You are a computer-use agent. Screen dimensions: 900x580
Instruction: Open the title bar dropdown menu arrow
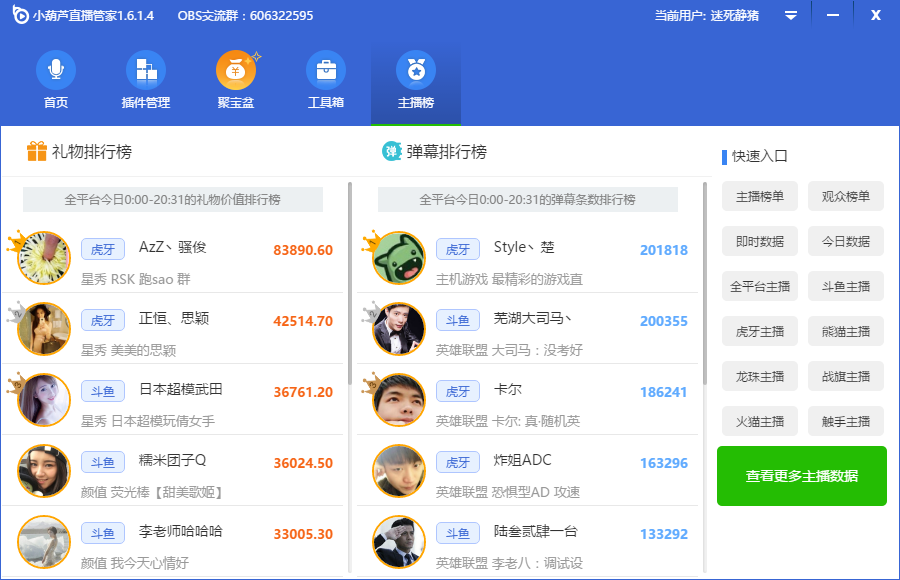[790, 15]
